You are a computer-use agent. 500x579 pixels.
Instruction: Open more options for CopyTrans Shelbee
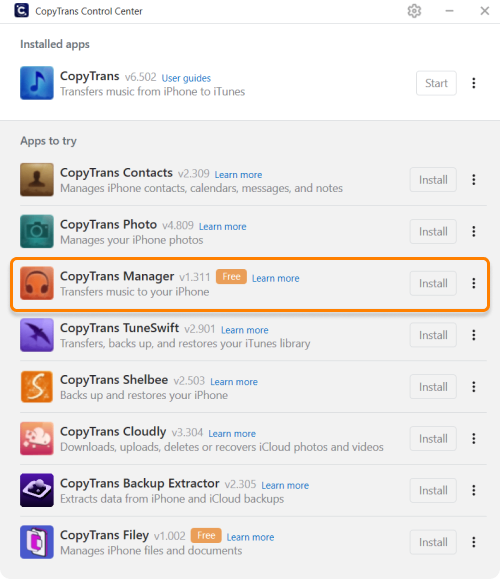[x=474, y=387]
